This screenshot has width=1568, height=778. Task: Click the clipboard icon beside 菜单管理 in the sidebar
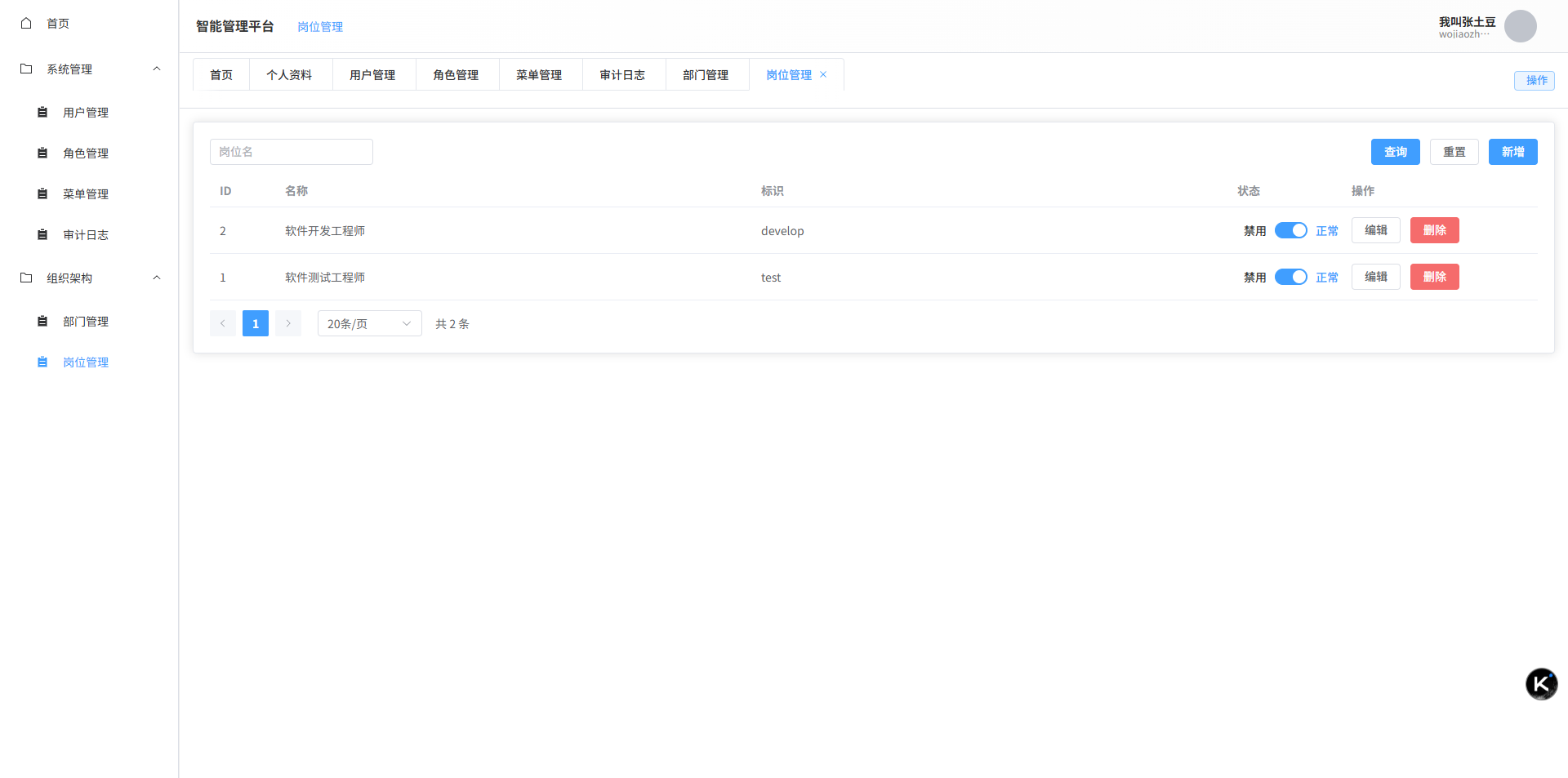pos(42,193)
